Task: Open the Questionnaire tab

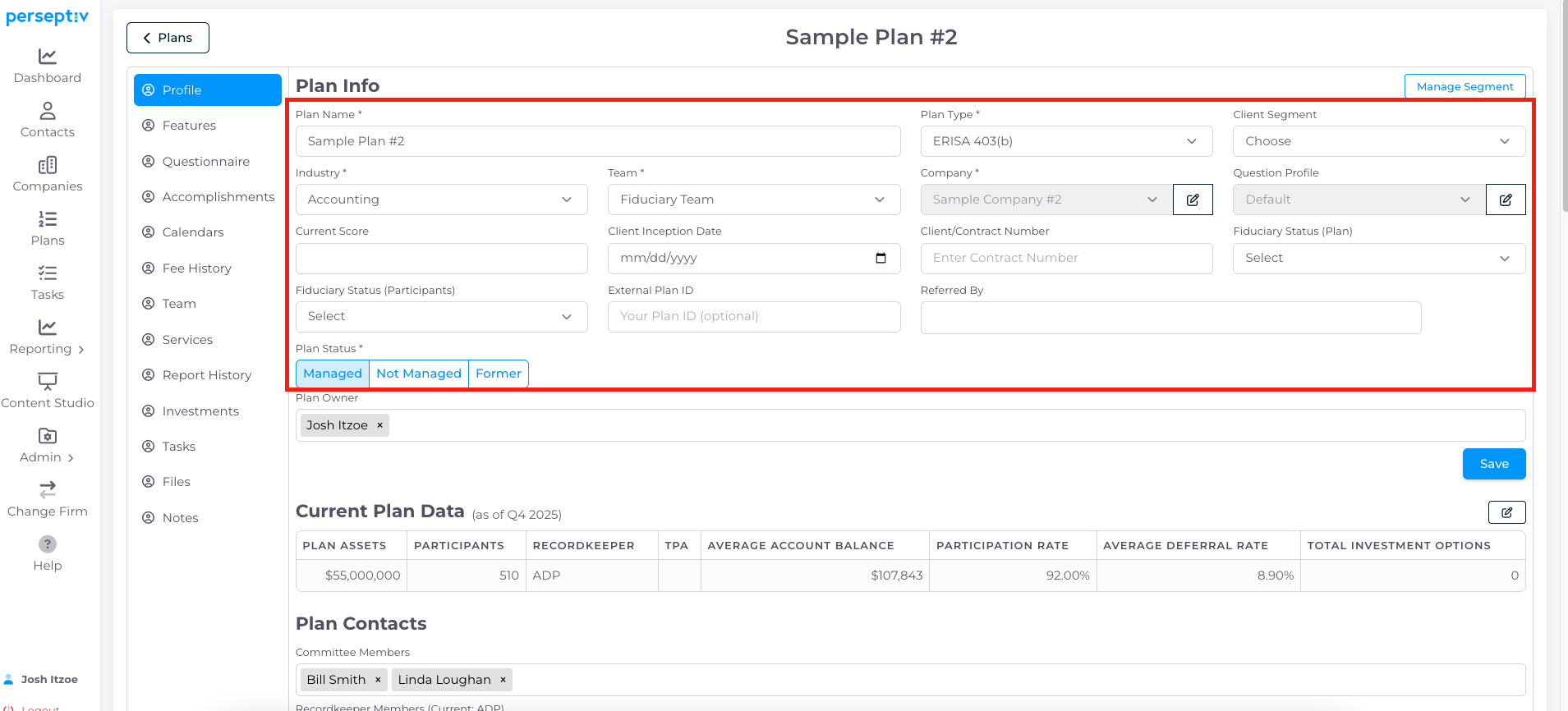Action: pyautogui.click(x=208, y=162)
